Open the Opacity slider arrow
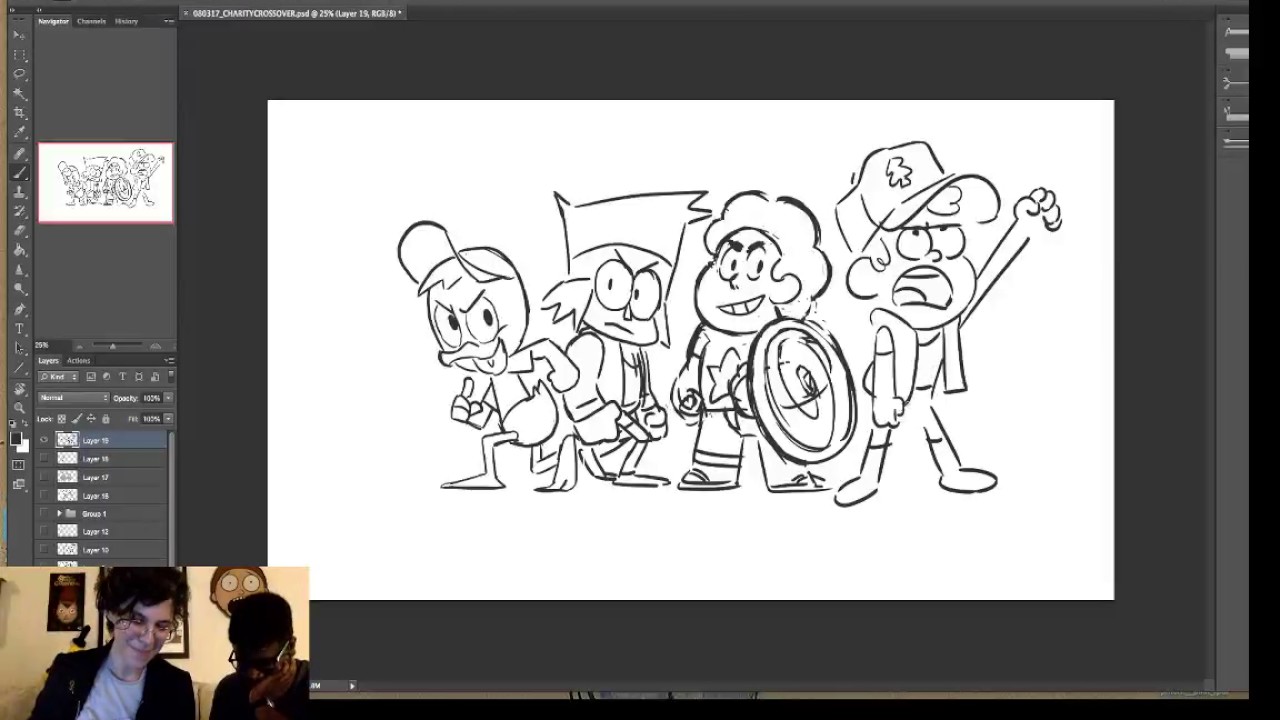This screenshot has height=720, width=1280. point(168,398)
